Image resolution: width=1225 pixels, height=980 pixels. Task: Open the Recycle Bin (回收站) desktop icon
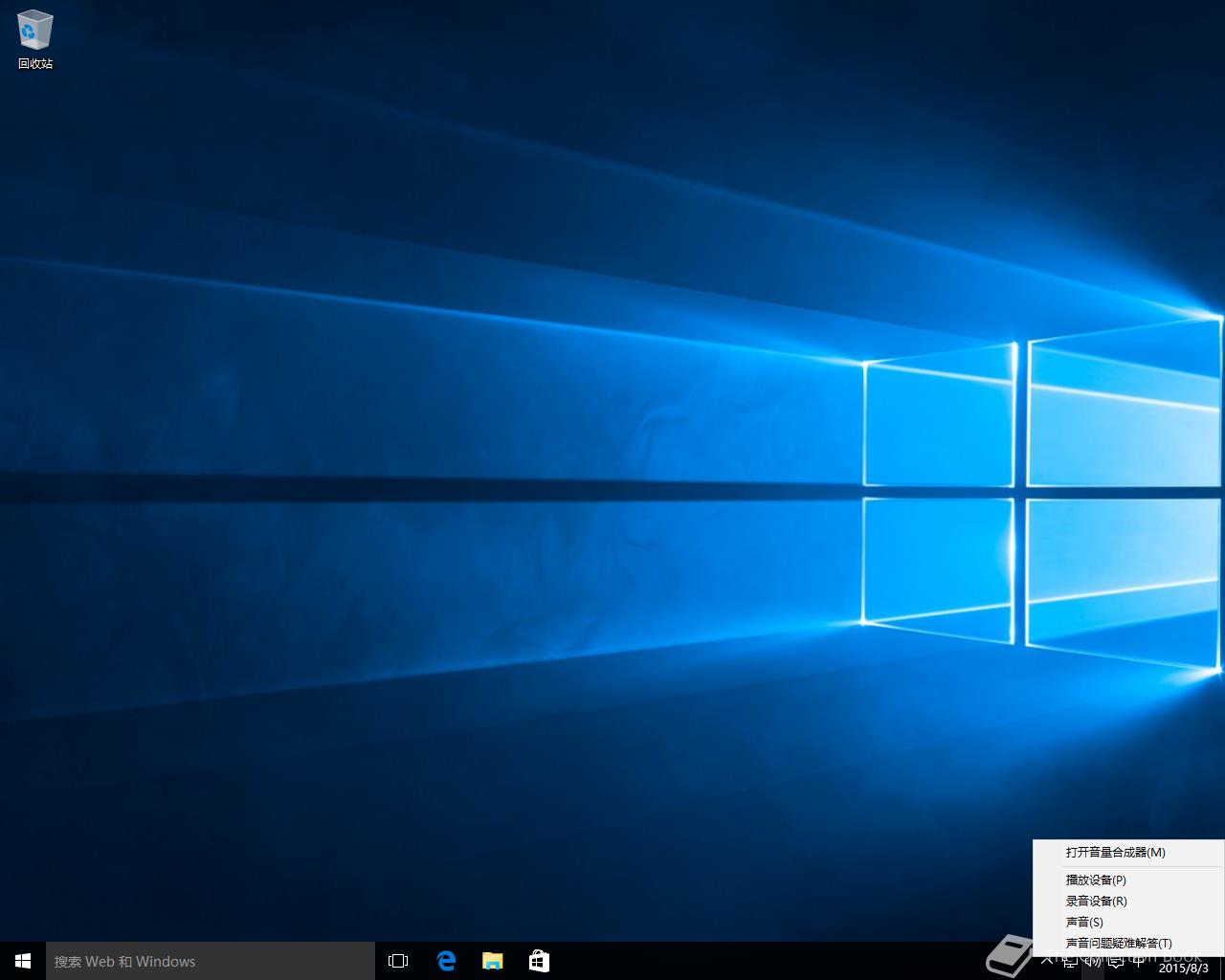[35, 39]
